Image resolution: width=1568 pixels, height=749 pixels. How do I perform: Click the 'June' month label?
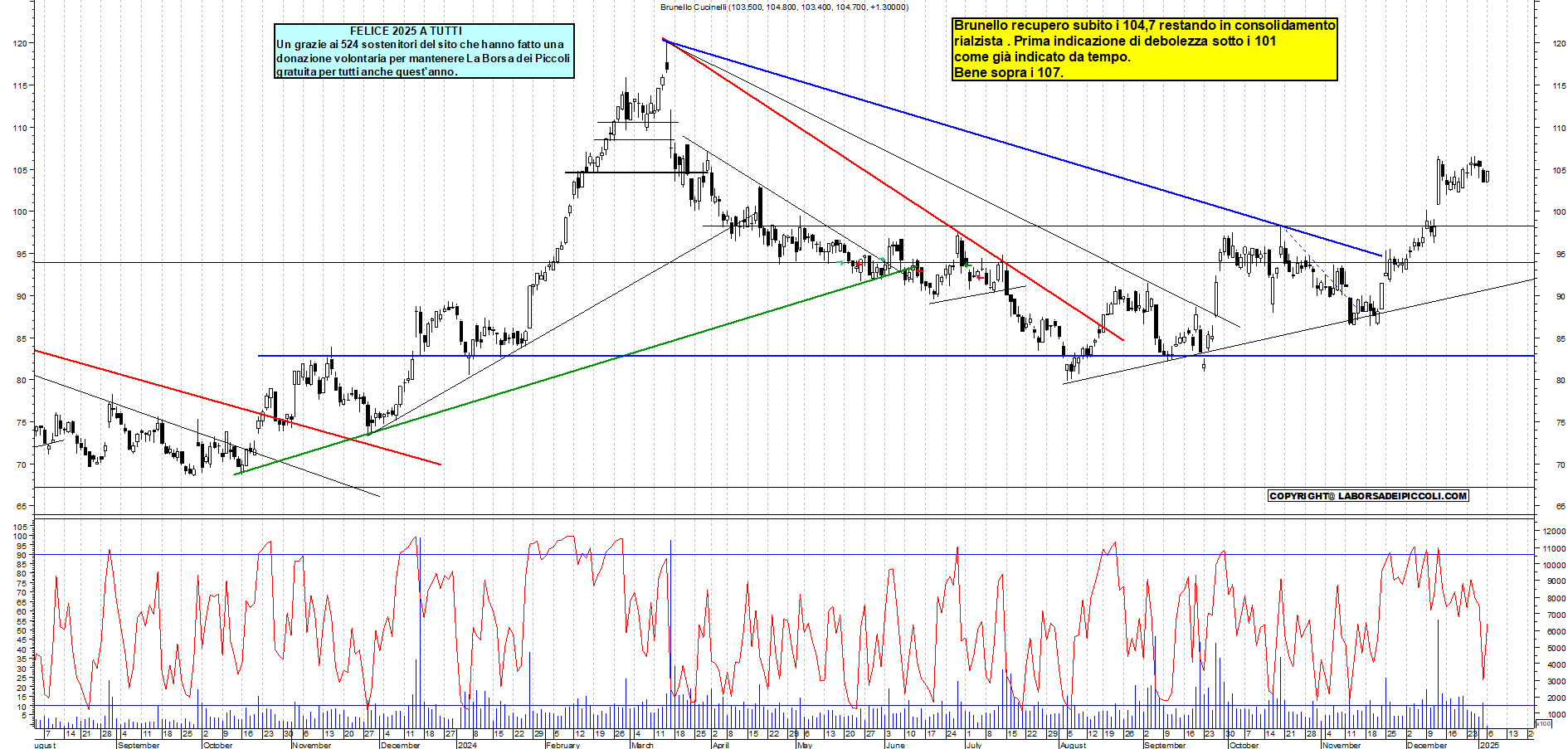click(895, 745)
